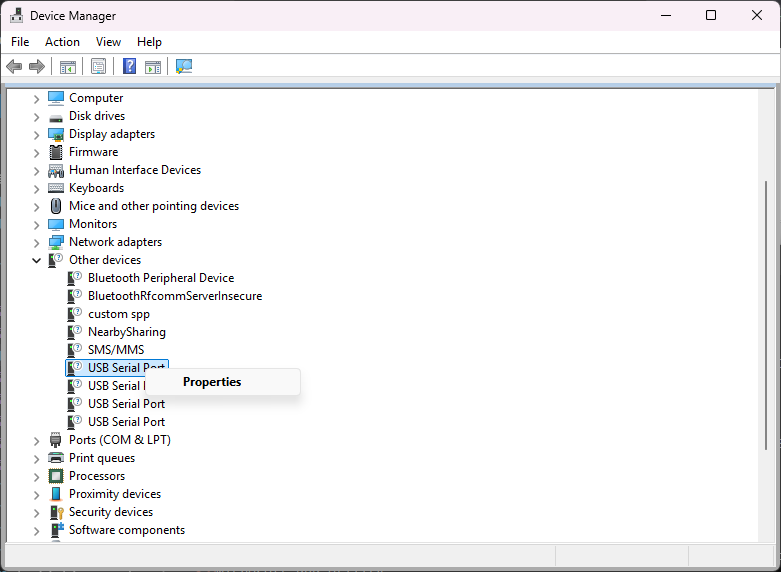This screenshot has width=781, height=572.
Task: Click the Forward arrow toolbar icon
Action: coord(37,66)
